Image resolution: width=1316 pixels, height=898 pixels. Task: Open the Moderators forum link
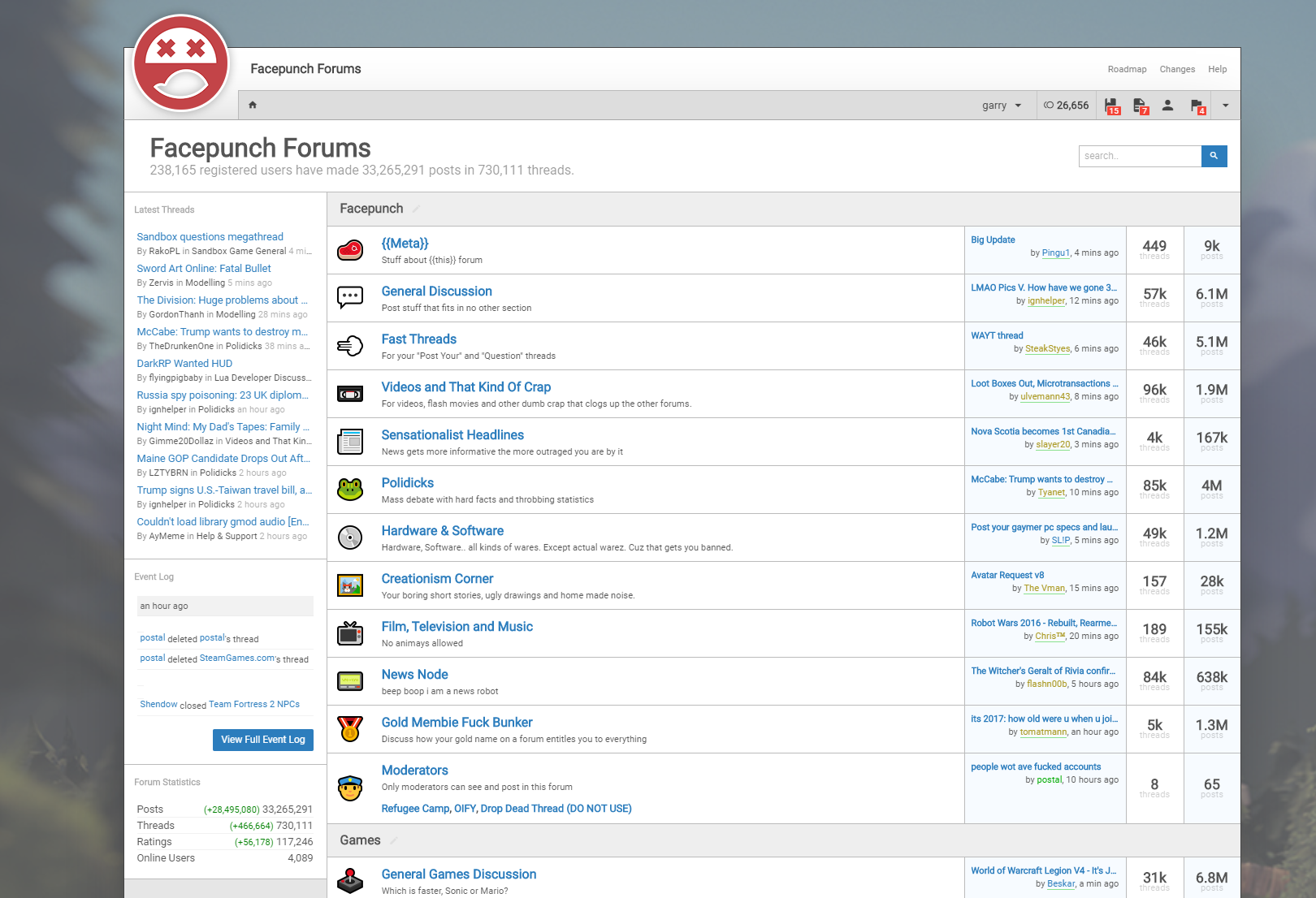tap(414, 771)
